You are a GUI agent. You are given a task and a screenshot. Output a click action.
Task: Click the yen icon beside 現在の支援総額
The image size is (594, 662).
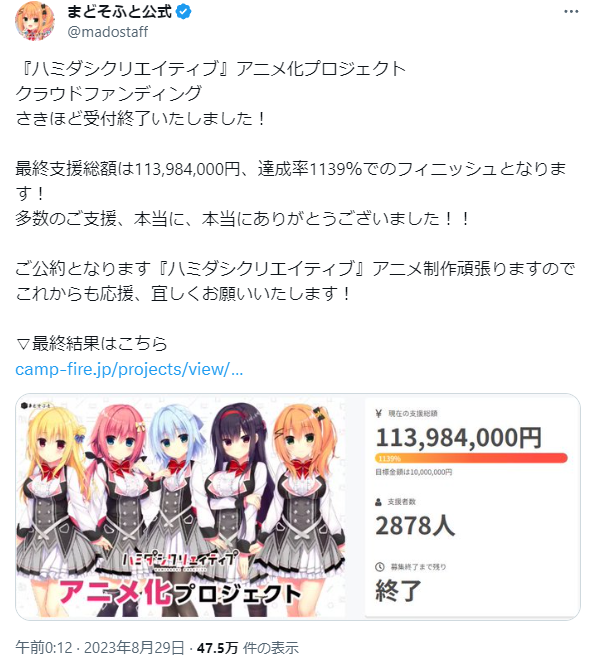pos(379,414)
